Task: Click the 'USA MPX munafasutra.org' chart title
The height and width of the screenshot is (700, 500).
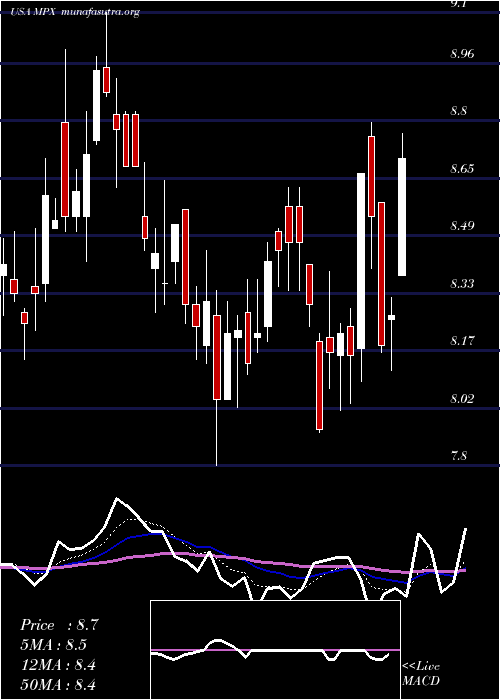Action: (x=75, y=12)
